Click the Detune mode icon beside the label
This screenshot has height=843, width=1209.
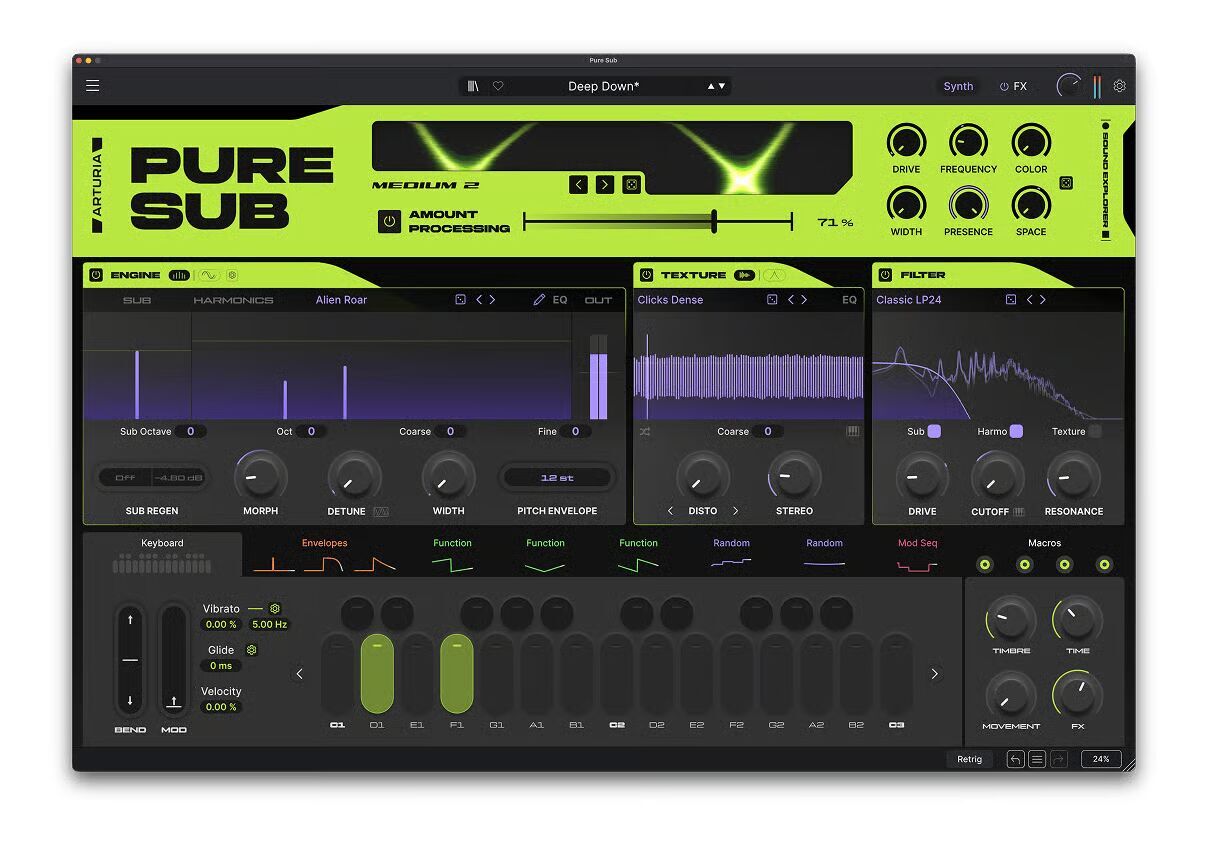click(x=381, y=511)
